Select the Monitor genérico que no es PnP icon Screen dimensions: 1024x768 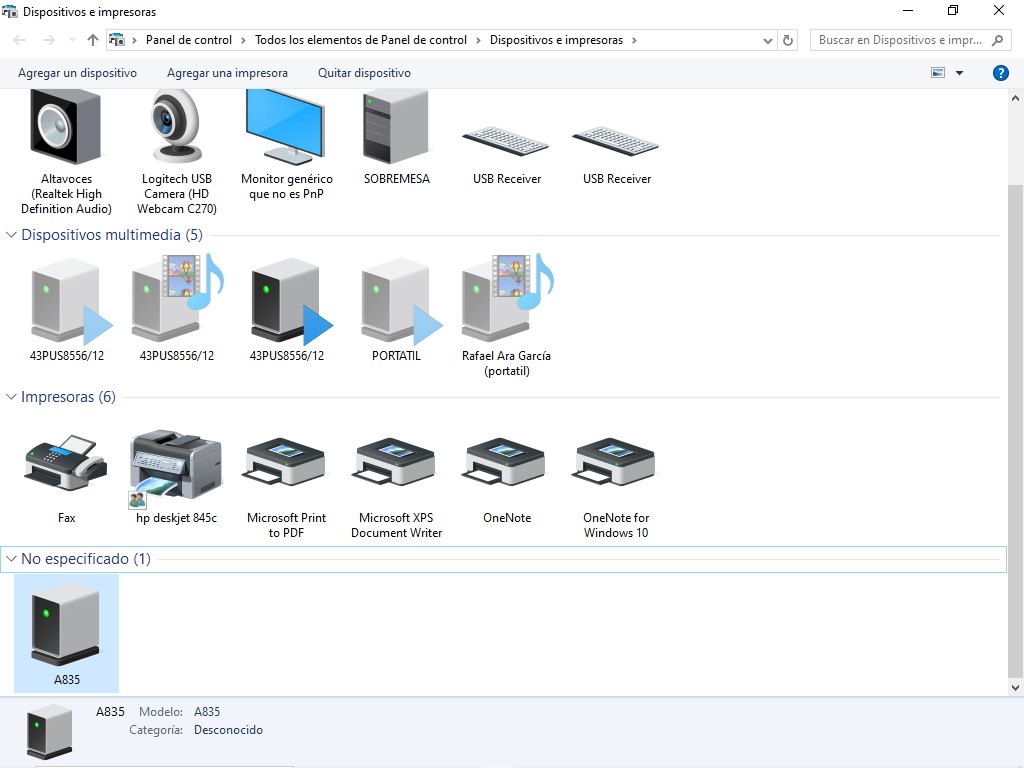286,127
